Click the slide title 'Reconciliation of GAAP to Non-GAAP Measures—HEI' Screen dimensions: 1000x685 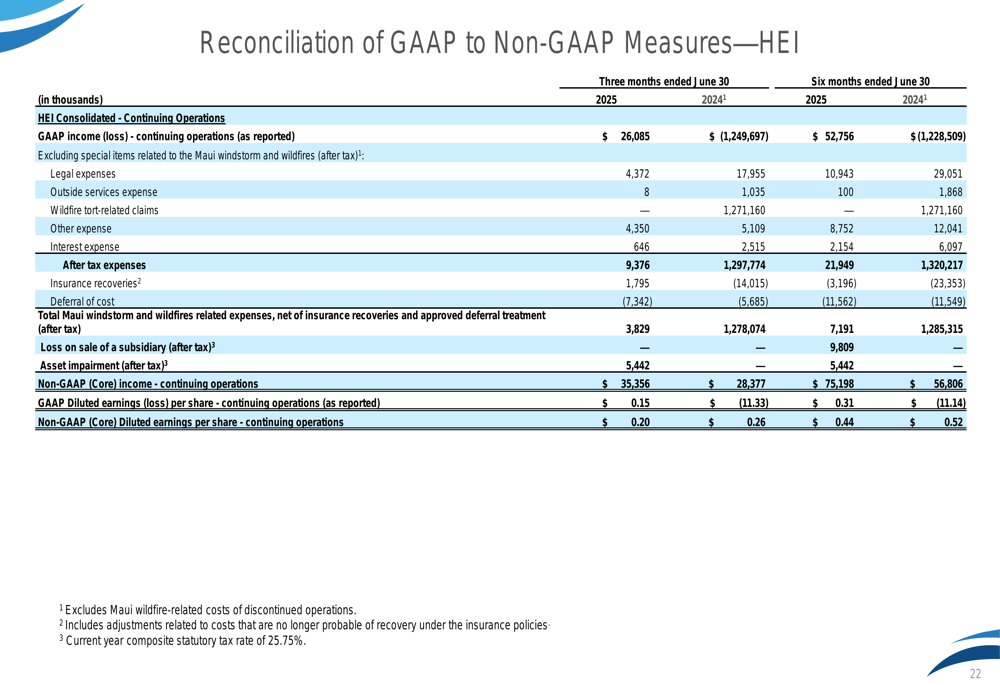[499, 43]
